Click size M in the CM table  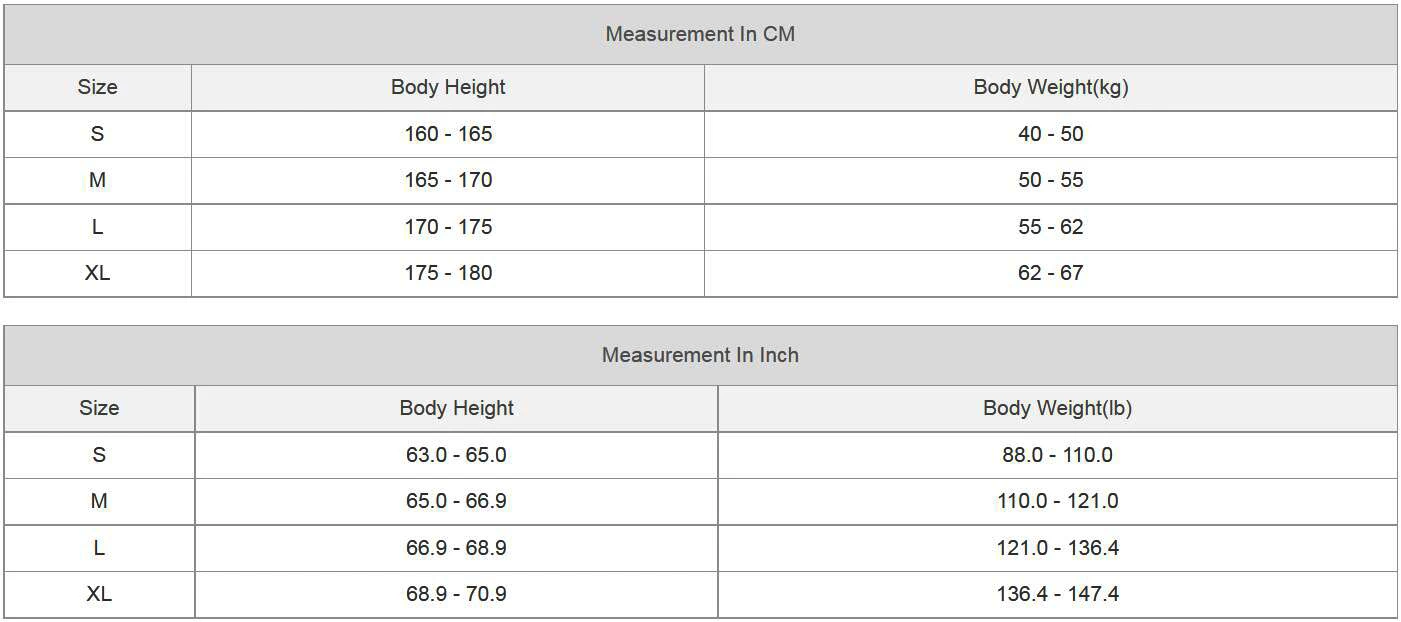pos(97,180)
